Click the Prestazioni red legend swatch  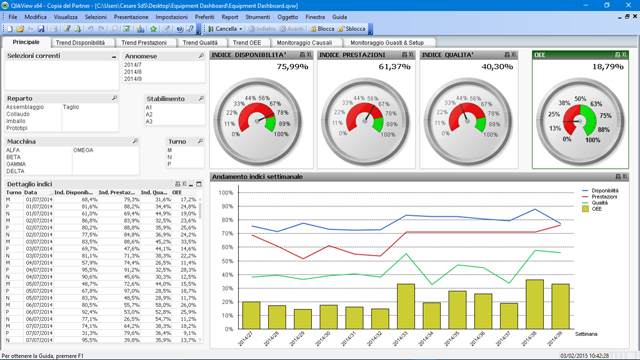(x=585, y=197)
